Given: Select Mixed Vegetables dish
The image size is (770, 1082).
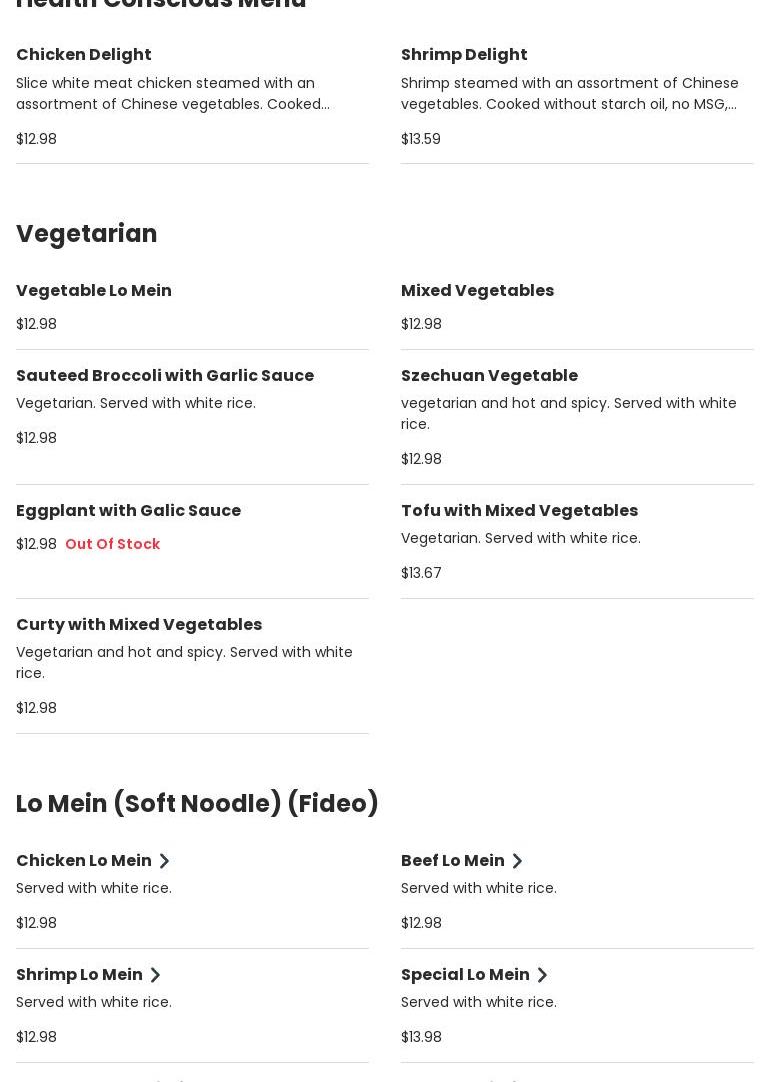Looking at the screenshot, I should click(x=477, y=291).
